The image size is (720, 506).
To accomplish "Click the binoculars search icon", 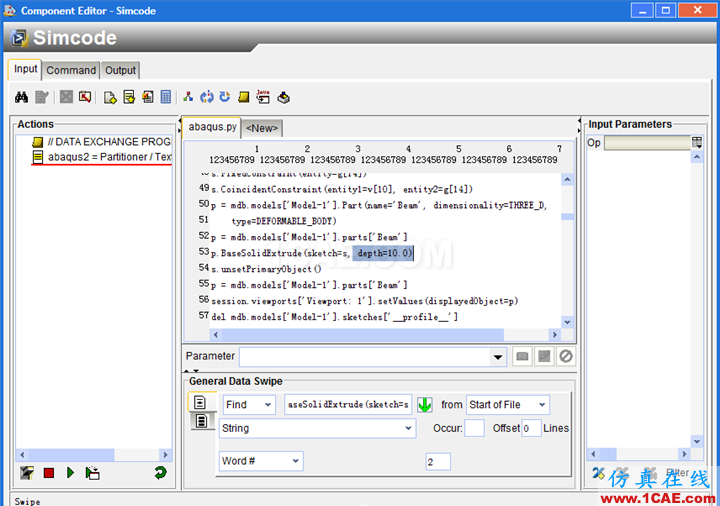I will coord(21,97).
